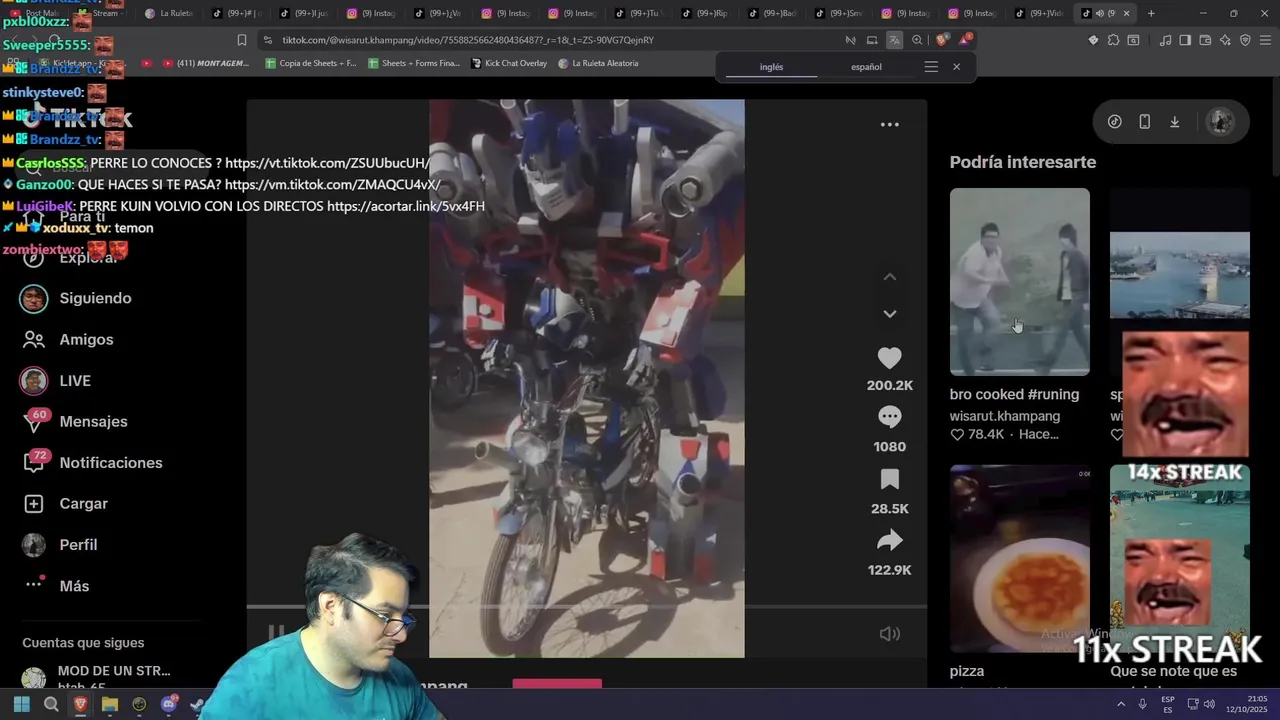This screenshot has height=720, width=1280.
Task: Click the Brave Shields lion icon
Action: point(942,40)
